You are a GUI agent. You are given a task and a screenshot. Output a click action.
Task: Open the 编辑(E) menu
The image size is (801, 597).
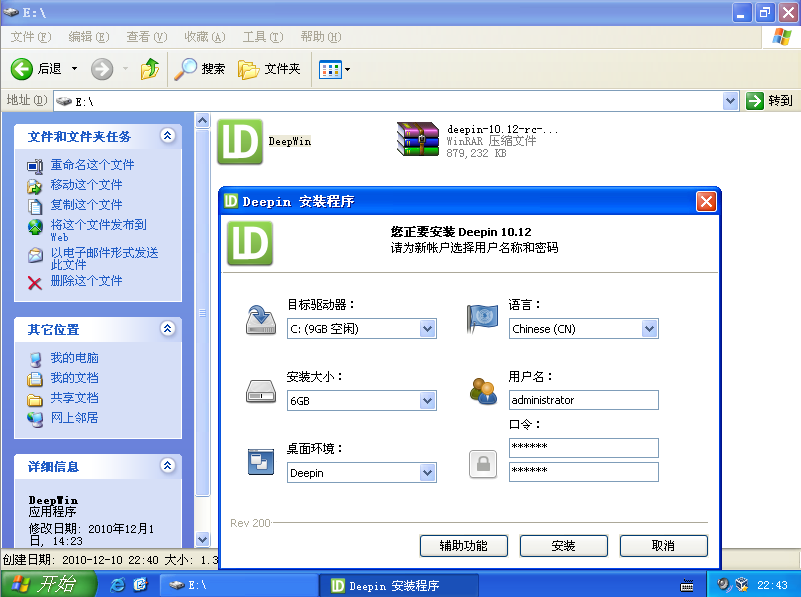(89, 37)
